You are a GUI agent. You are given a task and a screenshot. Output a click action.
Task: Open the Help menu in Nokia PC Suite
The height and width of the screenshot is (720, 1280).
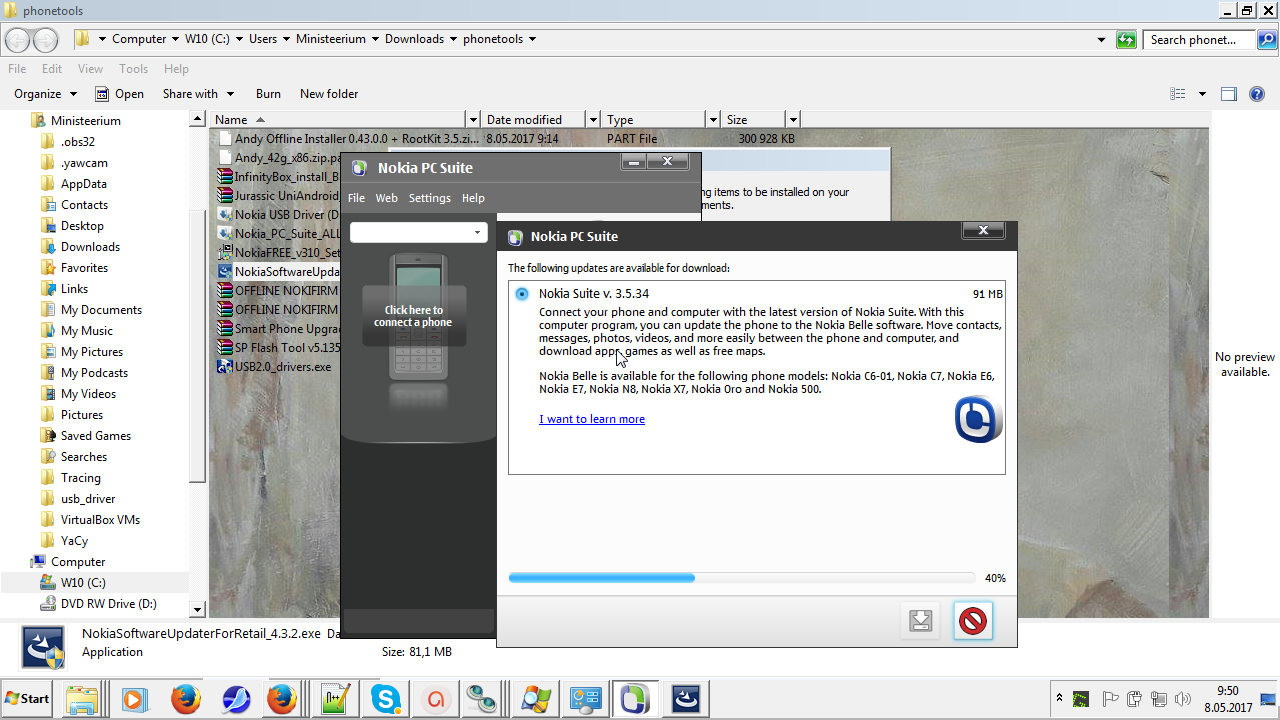(x=473, y=198)
